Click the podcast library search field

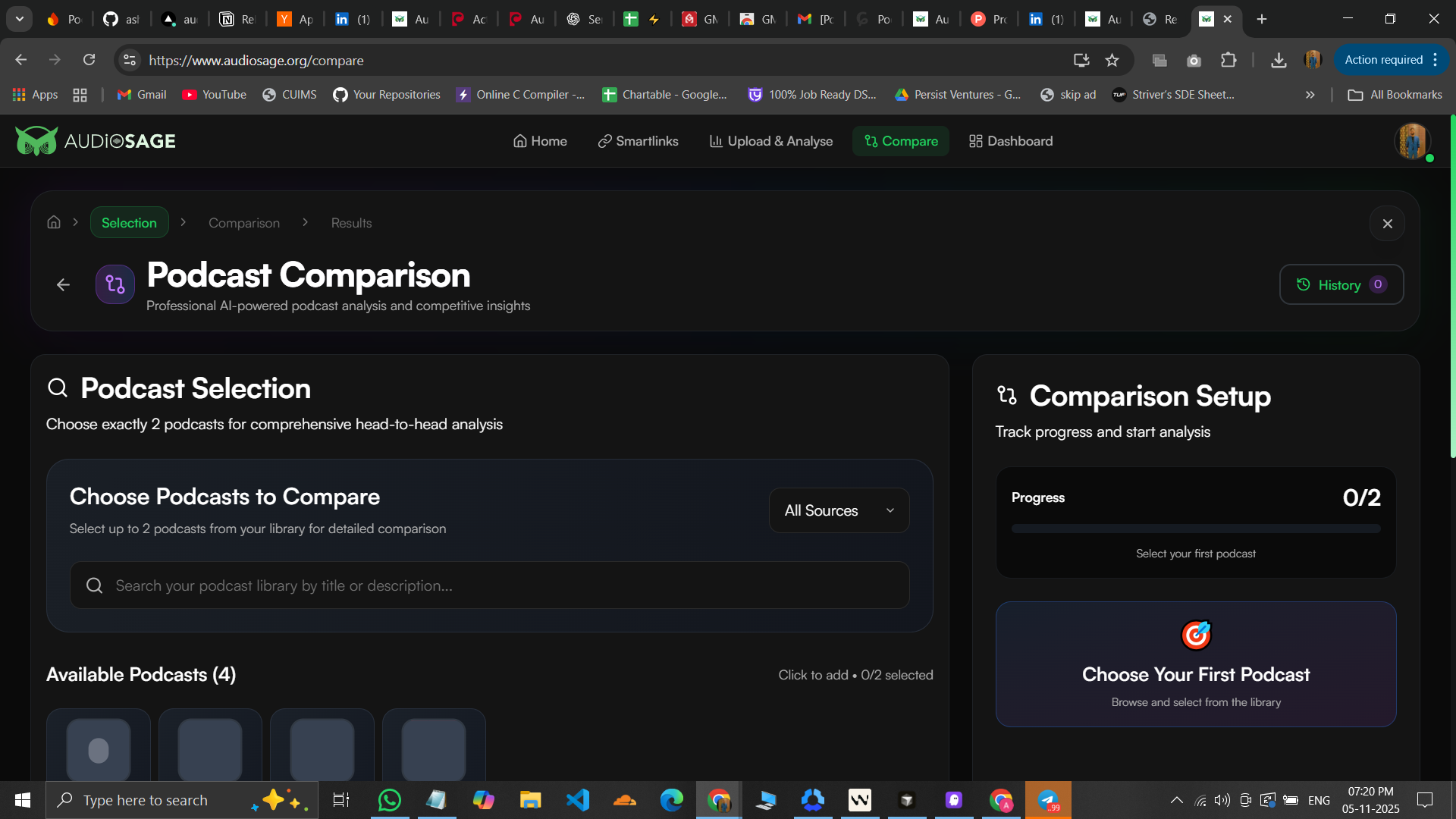489,585
